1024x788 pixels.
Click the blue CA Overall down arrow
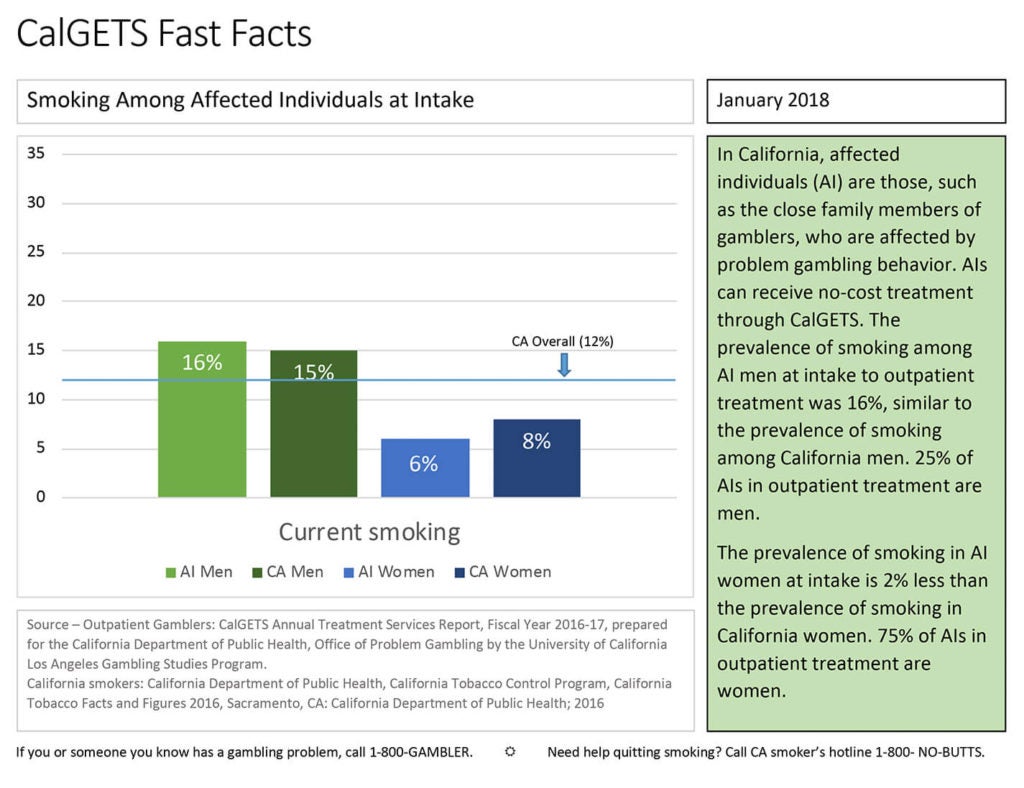[x=564, y=364]
